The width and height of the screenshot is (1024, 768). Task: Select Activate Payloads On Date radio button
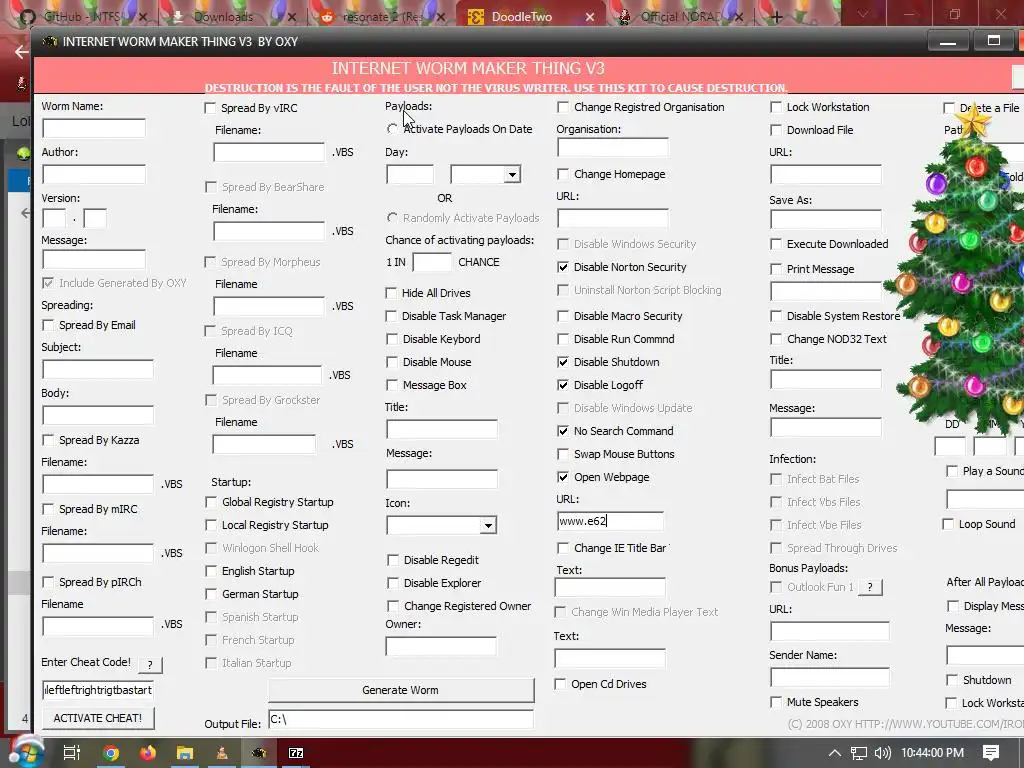point(392,129)
